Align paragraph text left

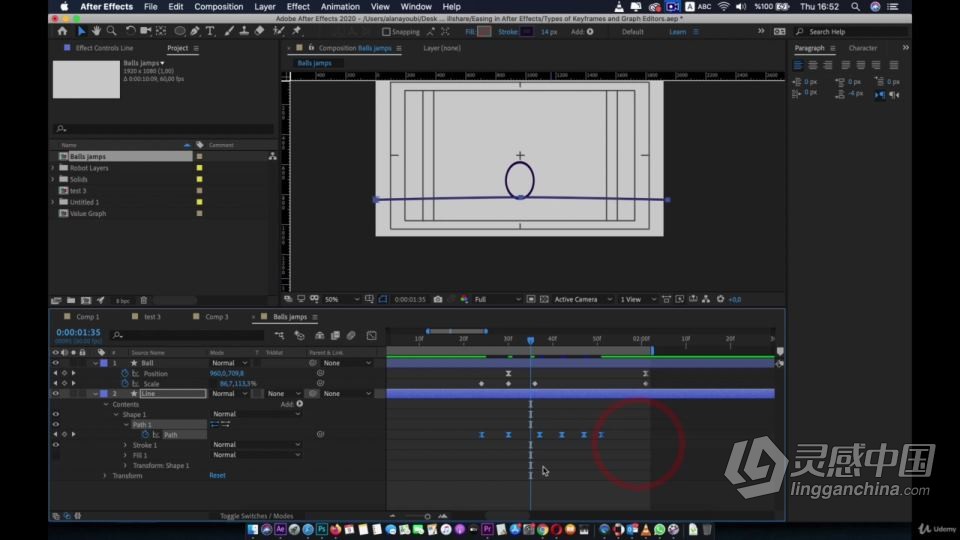798,65
